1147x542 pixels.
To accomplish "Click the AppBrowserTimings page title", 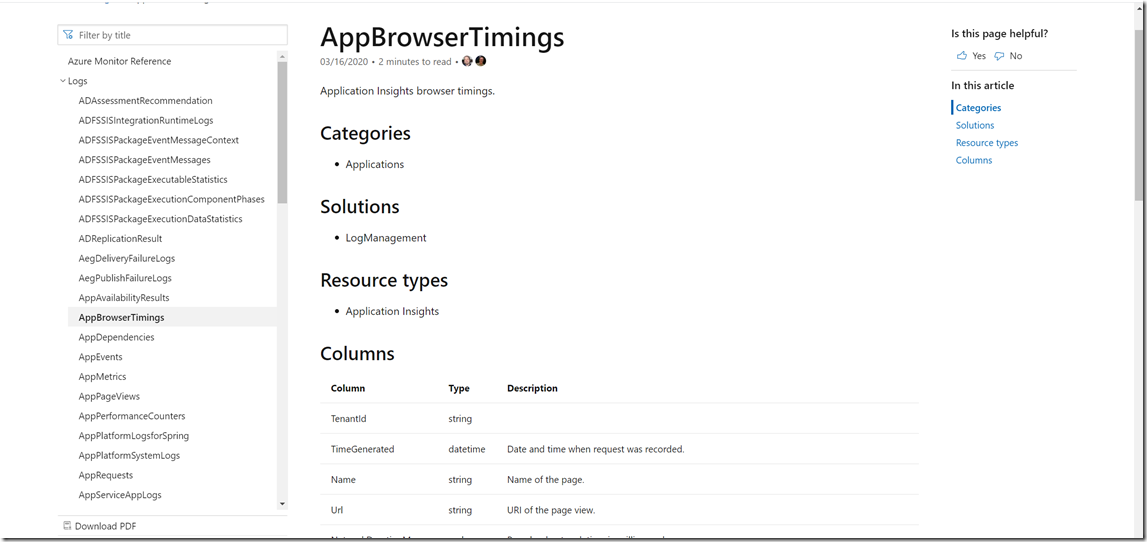I will [x=442, y=37].
